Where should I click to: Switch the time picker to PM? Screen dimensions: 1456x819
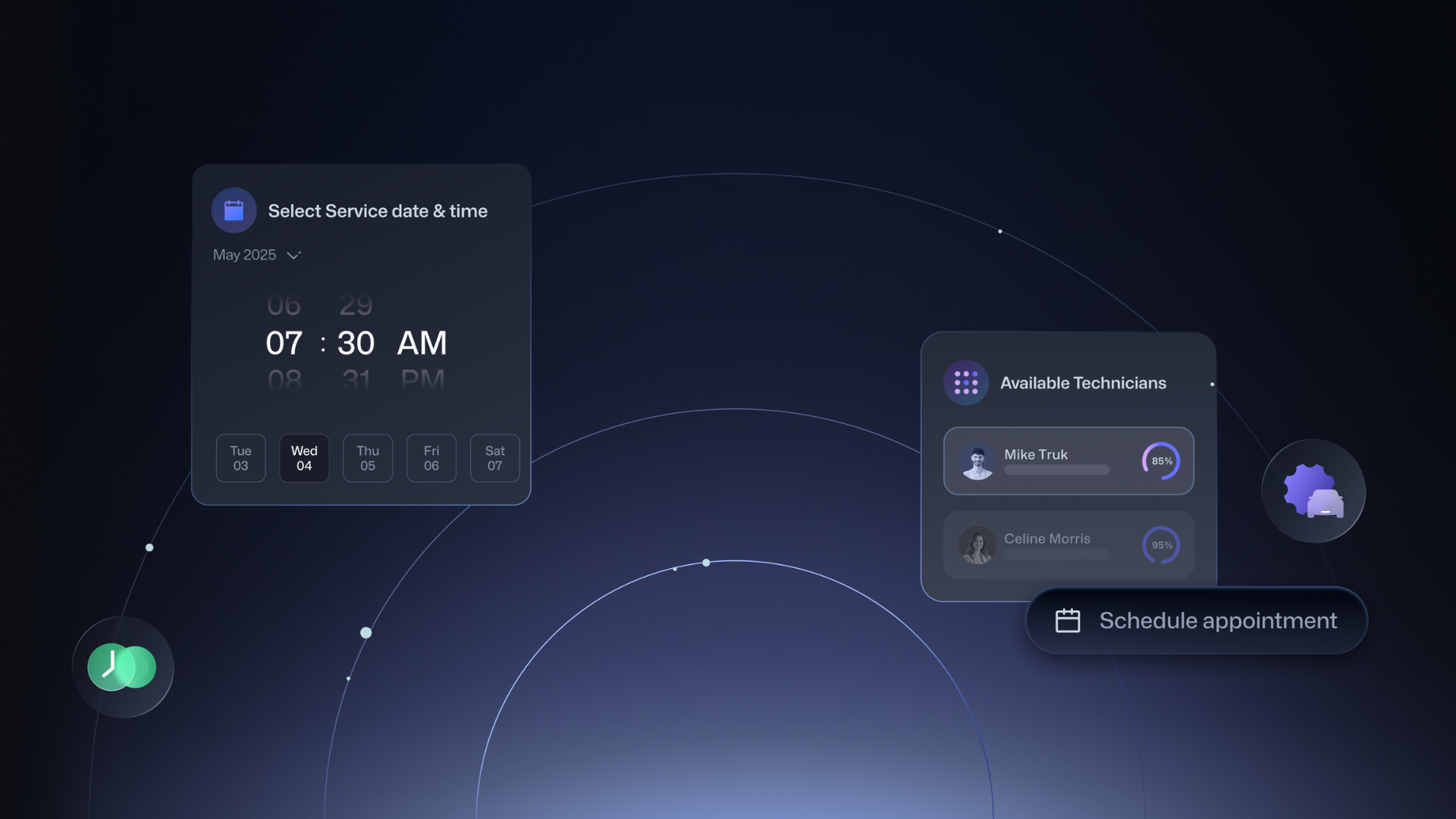pos(422,378)
